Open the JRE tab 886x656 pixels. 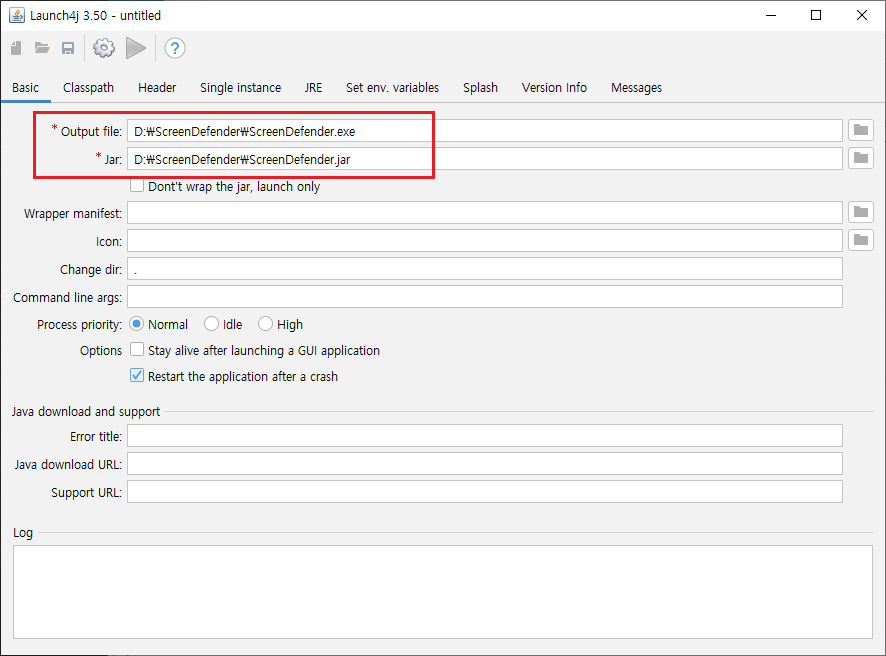(x=313, y=88)
